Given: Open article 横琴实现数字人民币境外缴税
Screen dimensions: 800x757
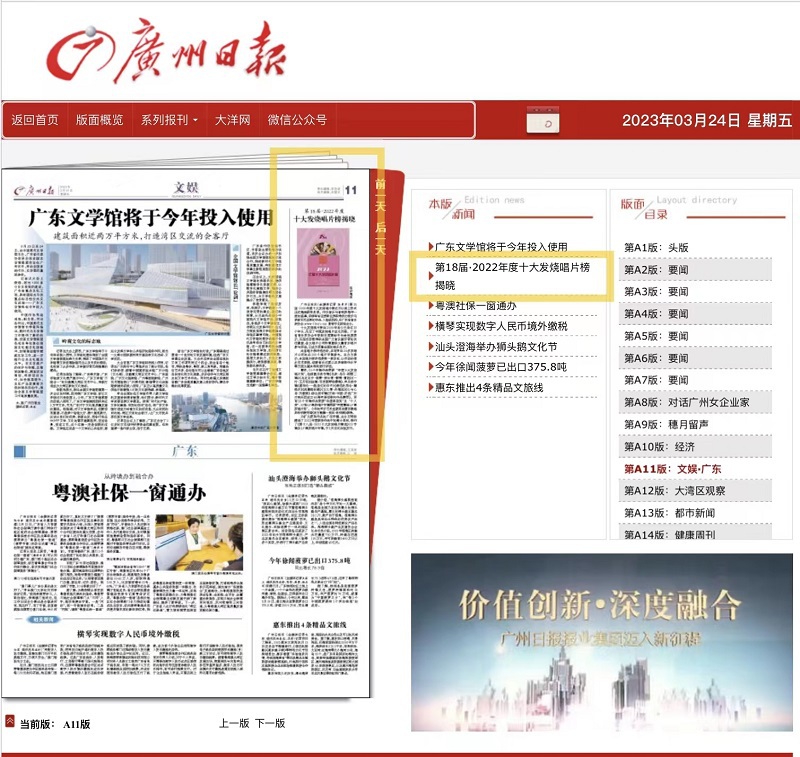Looking at the screenshot, I should coord(501,326).
